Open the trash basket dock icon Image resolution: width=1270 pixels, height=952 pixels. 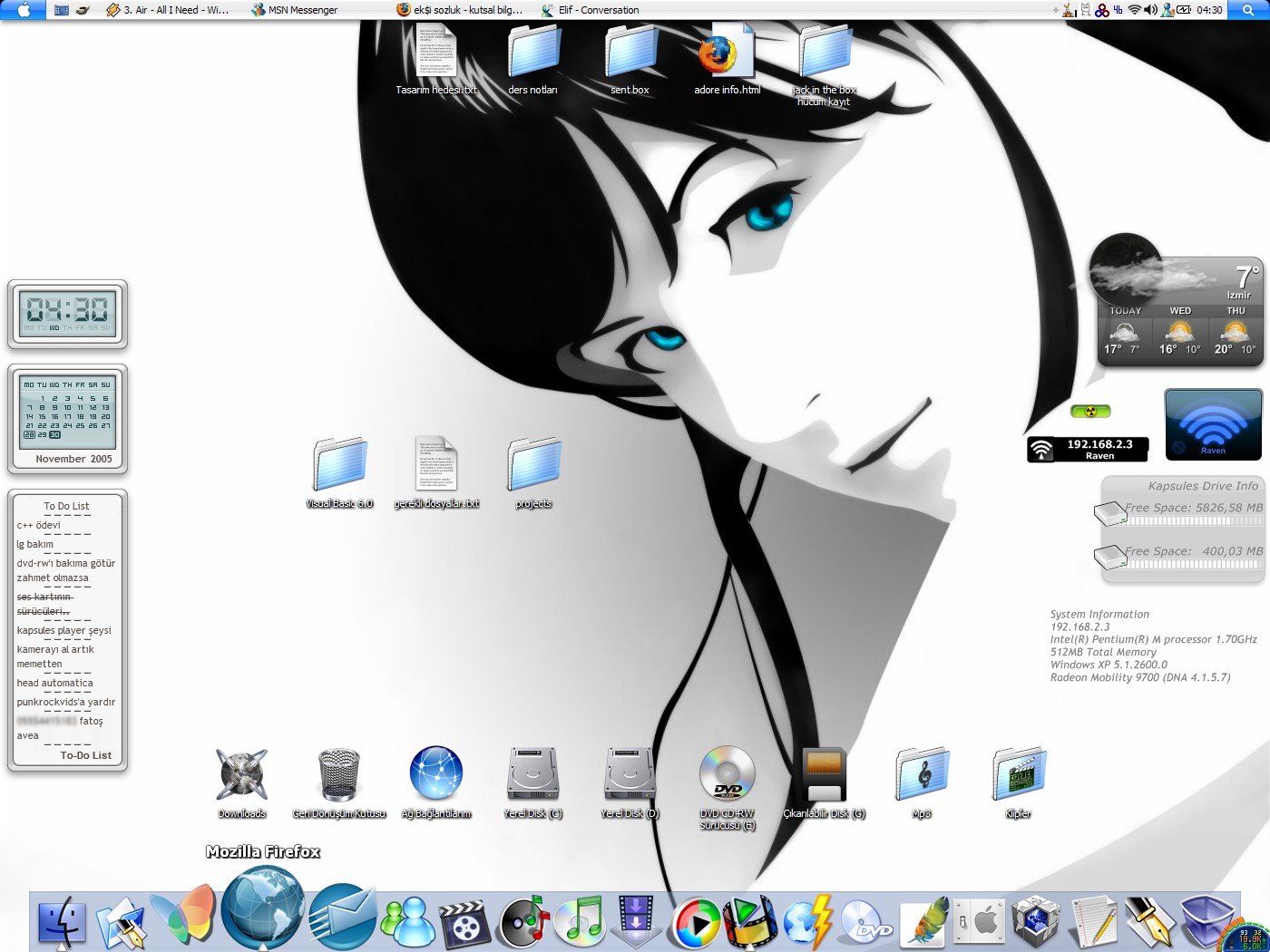pos(1206,921)
